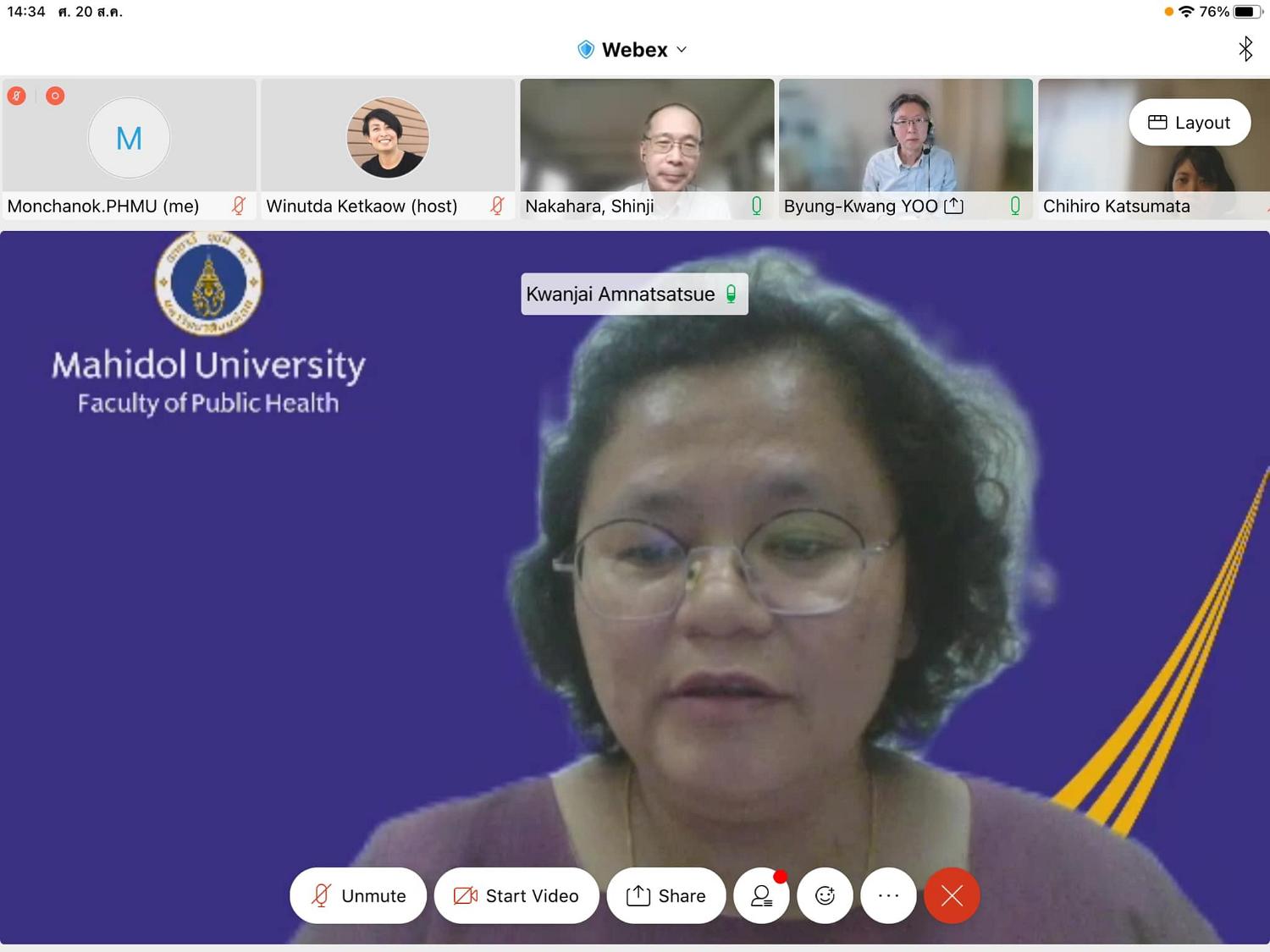Image resolution: width=1270 pixels, height=952 pixels.
Task: Click the recording indicator red circle icon
Action: (x=55, y=96)
